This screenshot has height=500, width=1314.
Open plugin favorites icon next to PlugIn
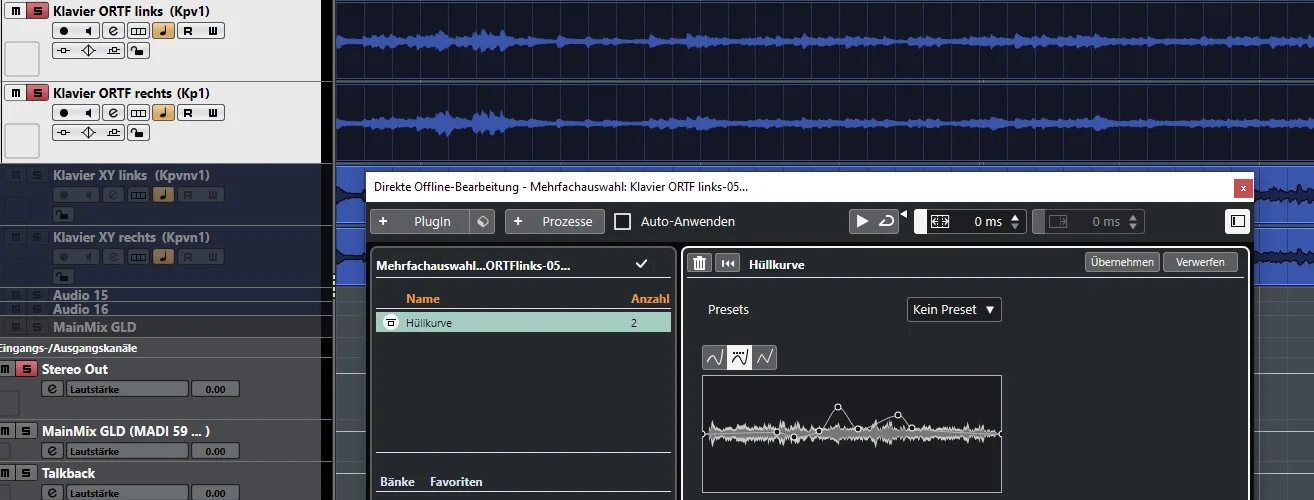pos(482,221)
